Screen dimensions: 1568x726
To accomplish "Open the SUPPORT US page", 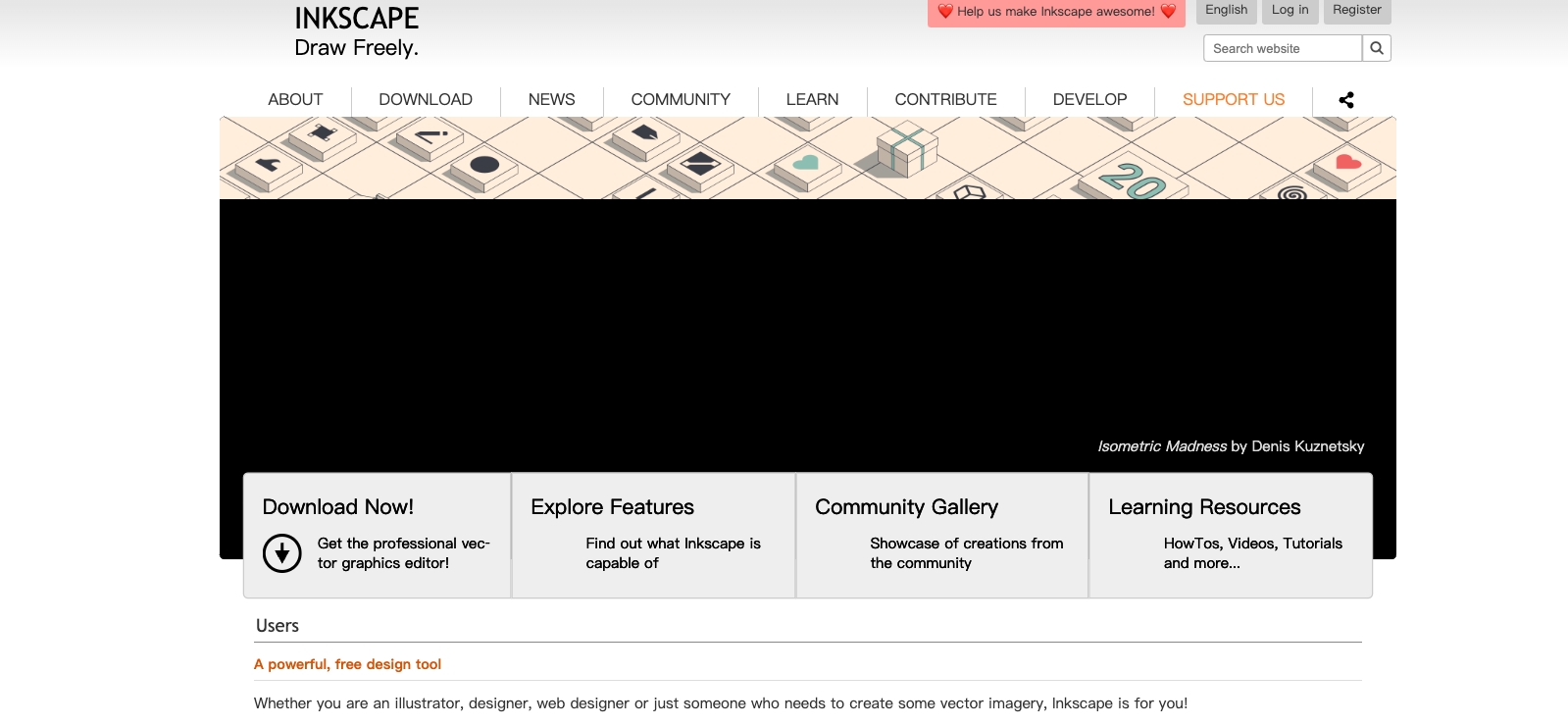I will click(1234, 100).
